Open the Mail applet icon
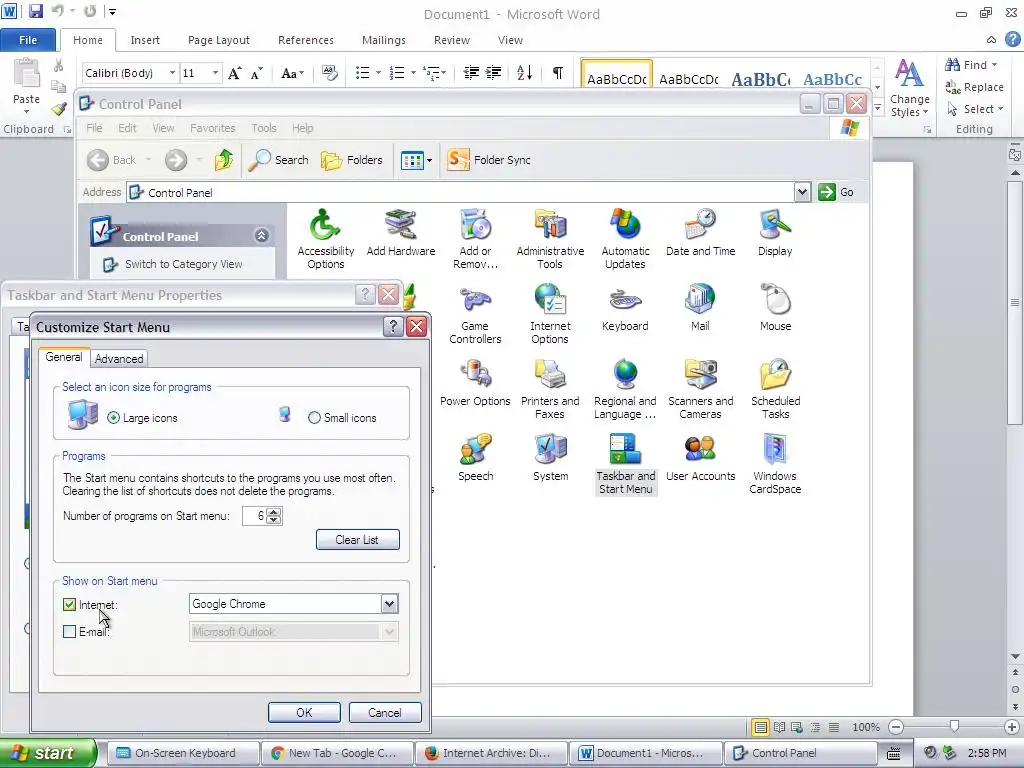 click(x=700, y=308)
